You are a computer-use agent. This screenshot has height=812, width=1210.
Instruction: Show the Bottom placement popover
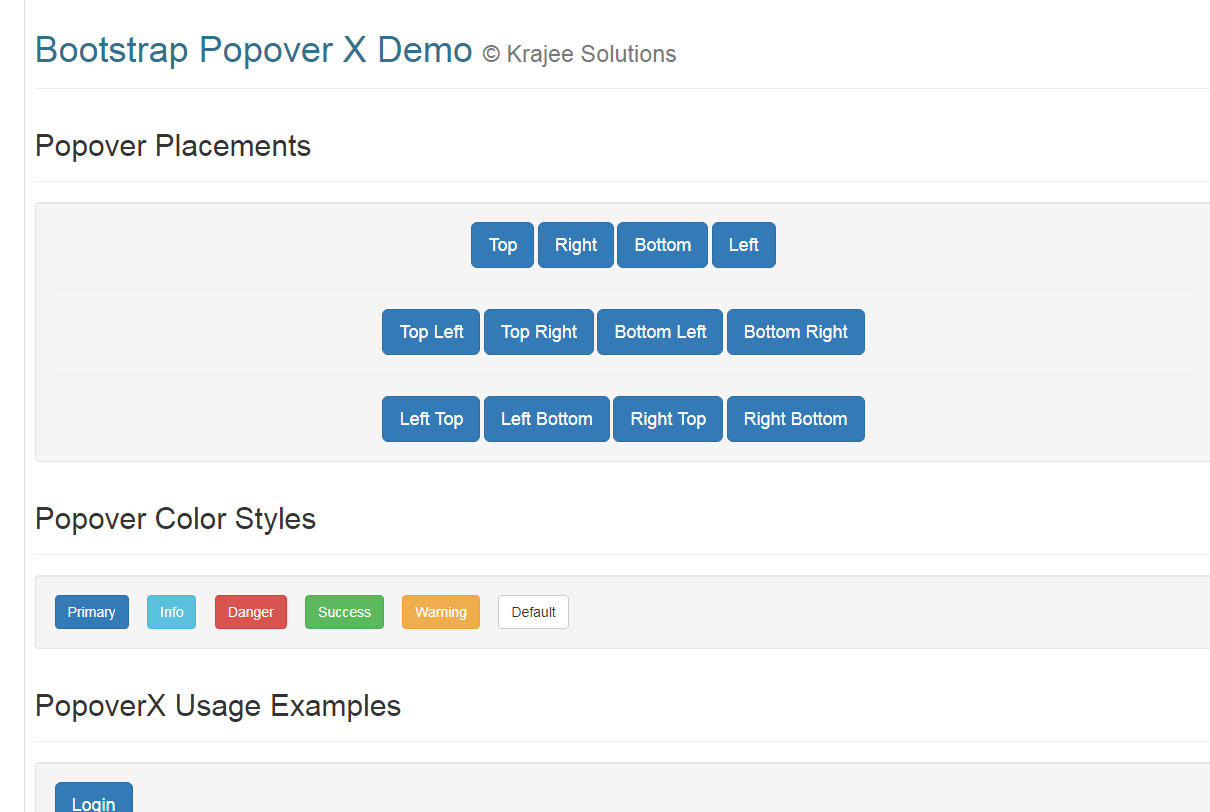click(662, 245)
